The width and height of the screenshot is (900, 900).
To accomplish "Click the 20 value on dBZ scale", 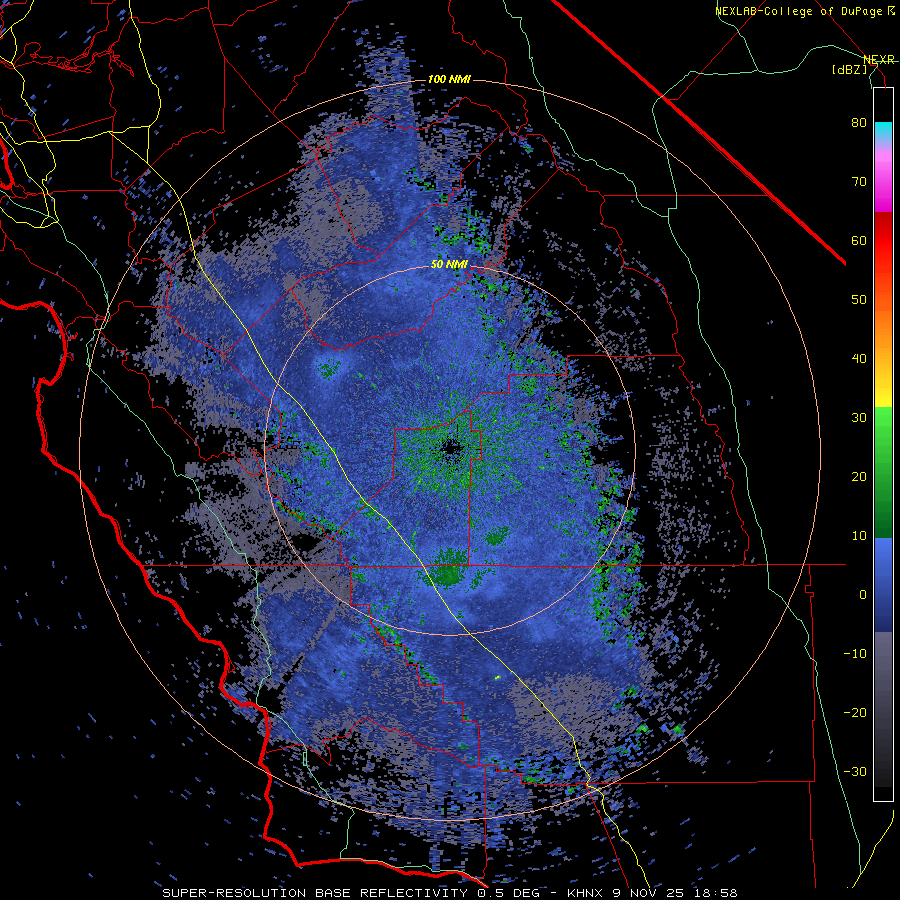I will coord(859,477).
